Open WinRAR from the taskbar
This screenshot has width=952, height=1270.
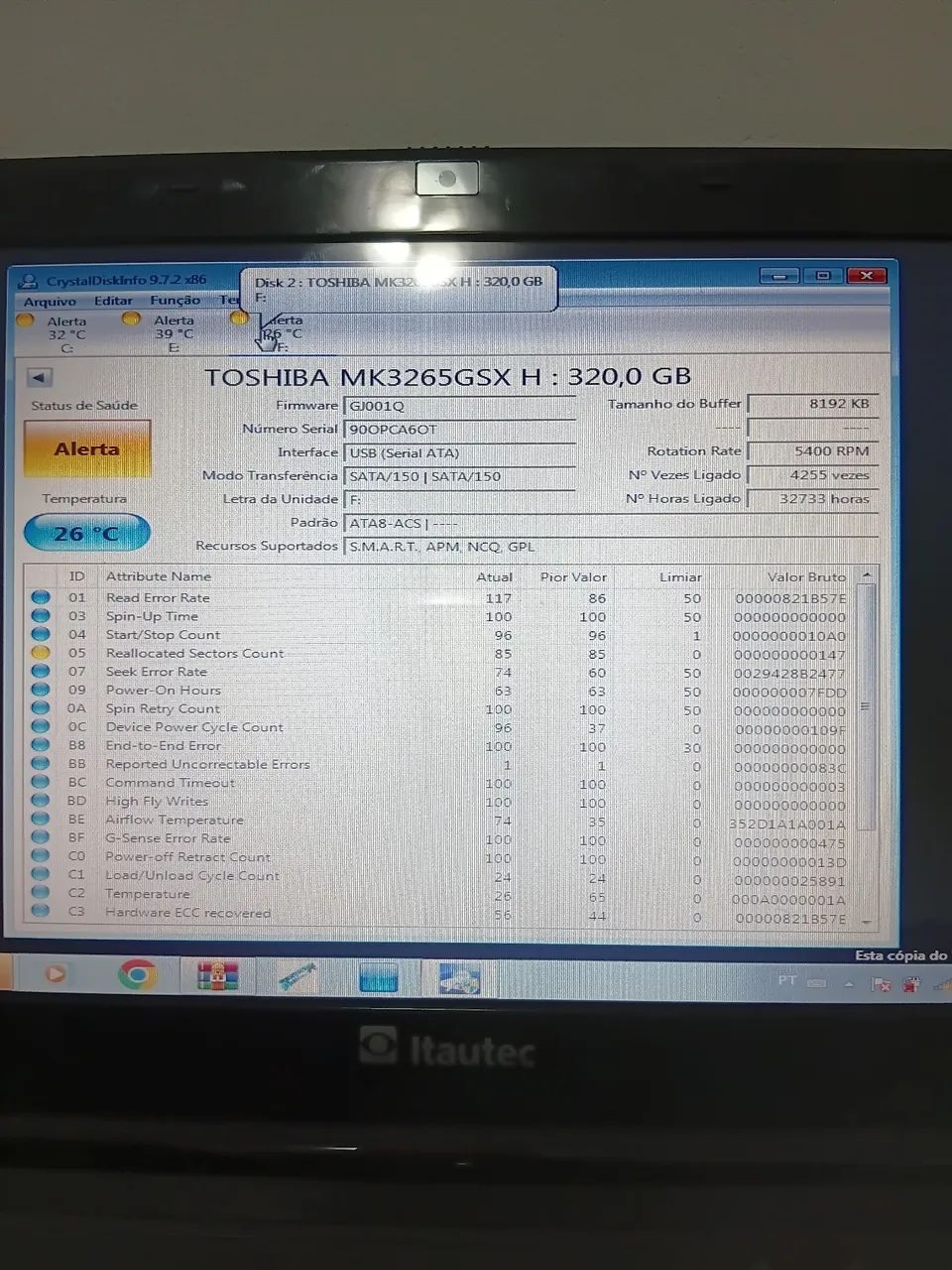(217, 976)
